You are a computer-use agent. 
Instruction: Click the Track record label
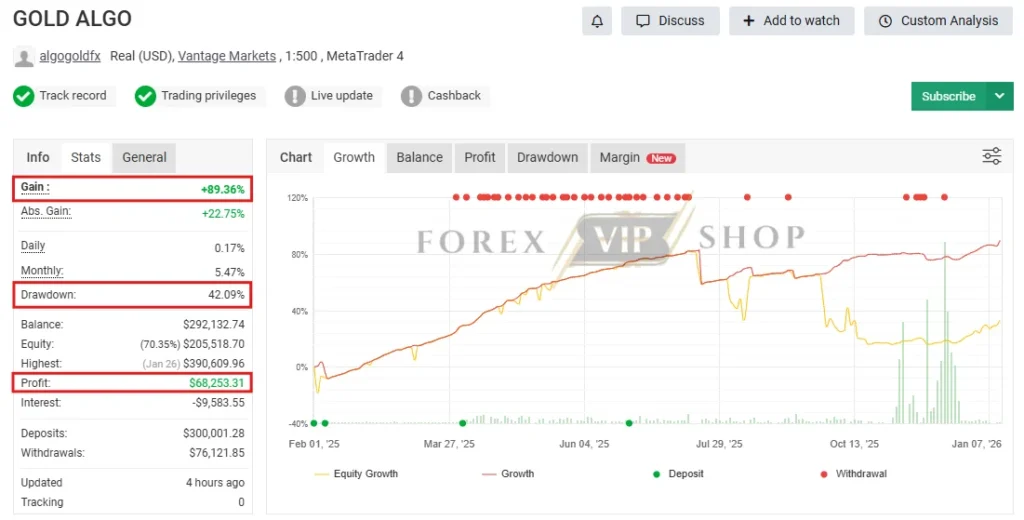coord(72,95)
